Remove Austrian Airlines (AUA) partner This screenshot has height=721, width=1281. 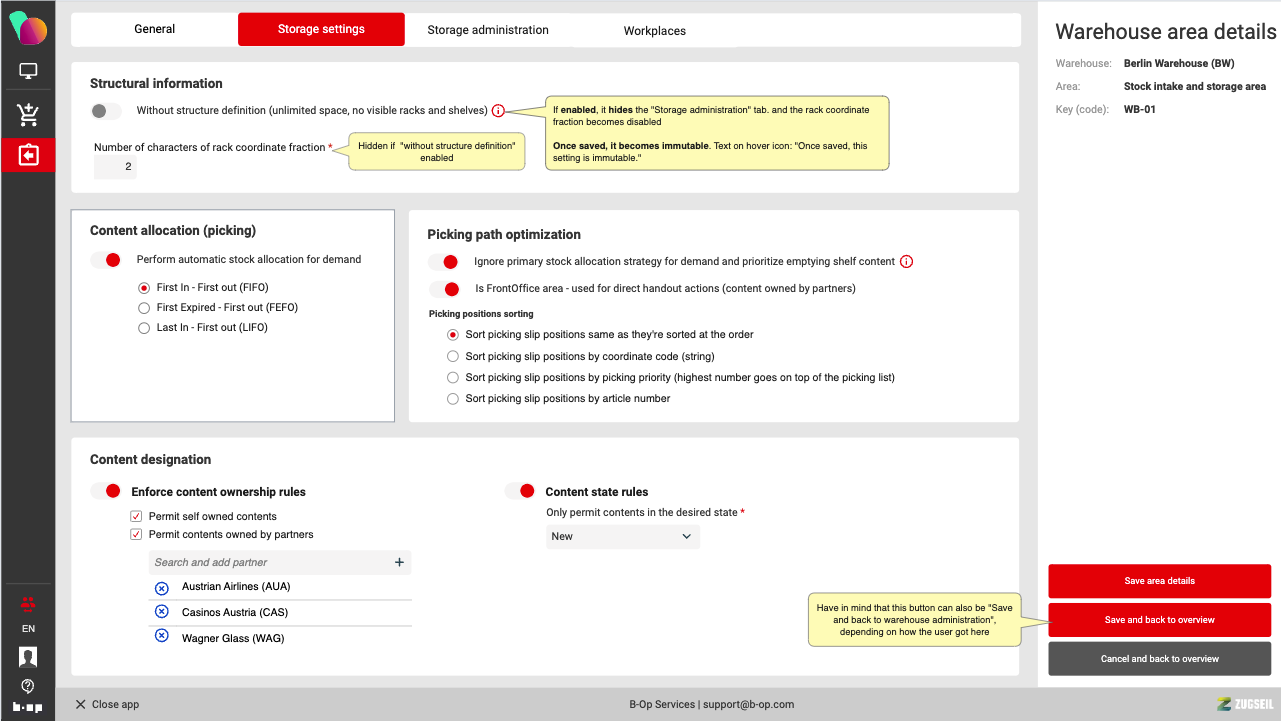click(x=162, y=587)
